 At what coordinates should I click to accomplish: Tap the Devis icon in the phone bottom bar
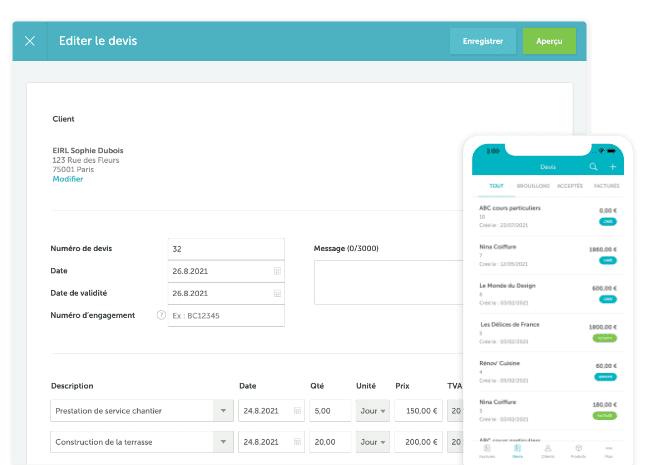[x=517, y=451]
